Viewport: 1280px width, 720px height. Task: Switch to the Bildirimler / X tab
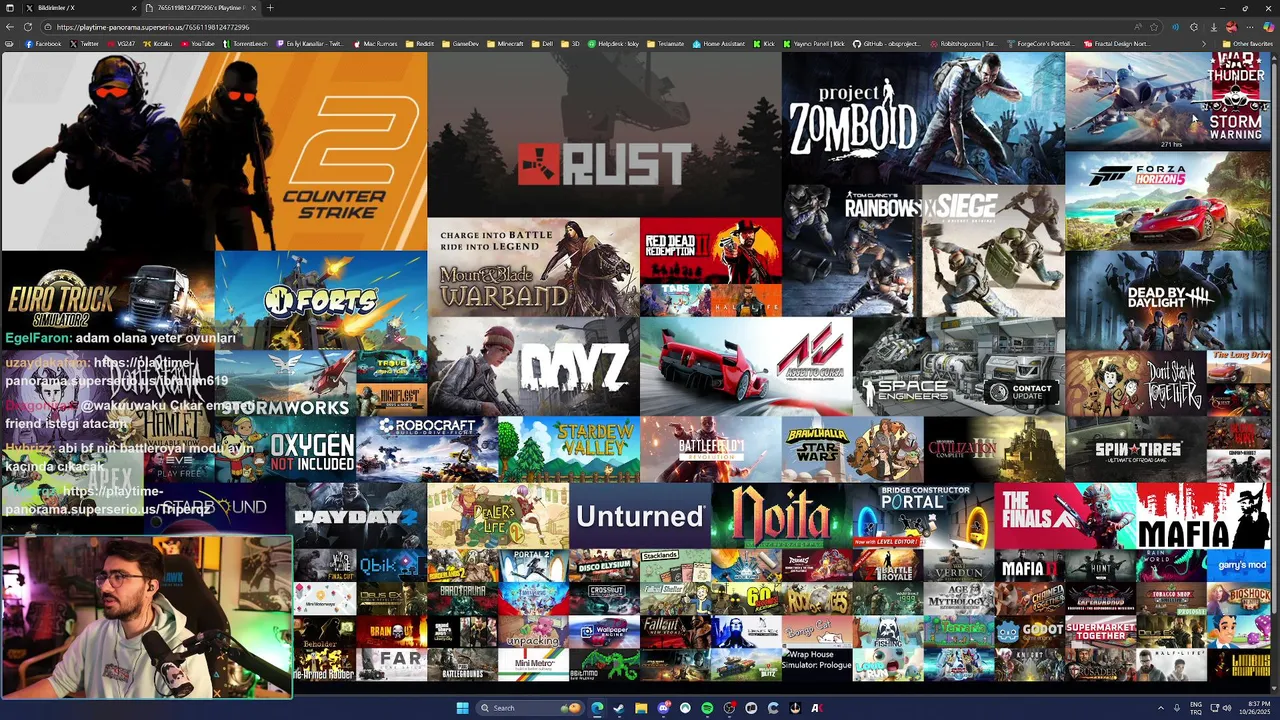pyautogui.click(x=79, y=8)
